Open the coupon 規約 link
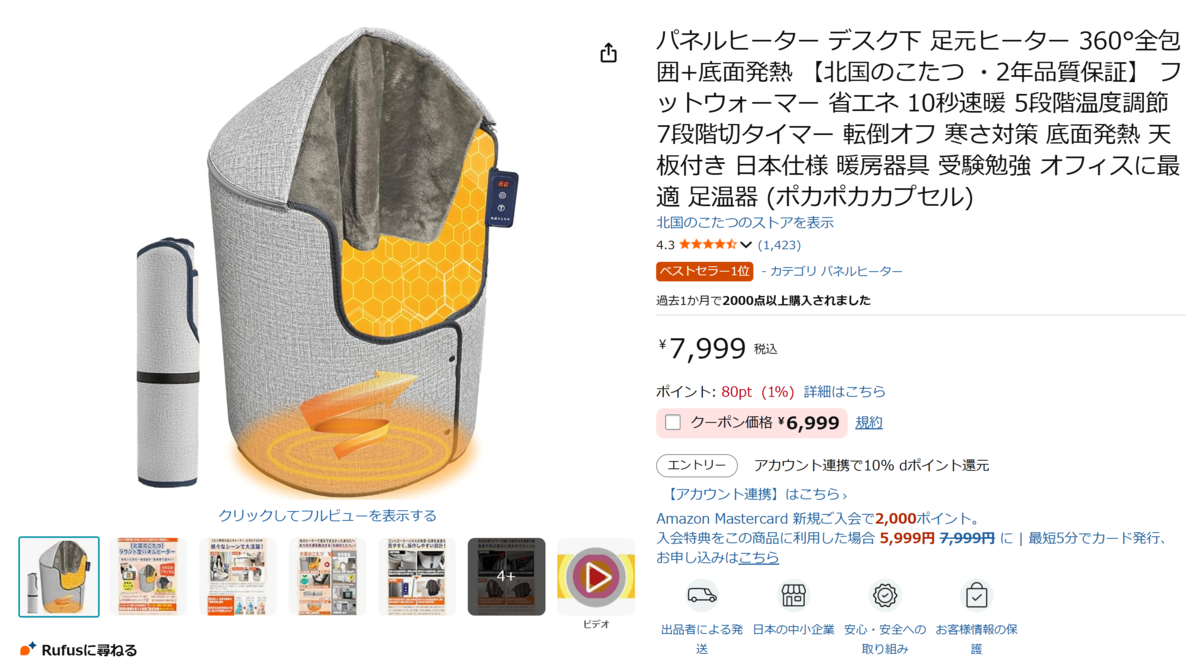Viewport: 1200px width, 666px height. click(869, 423)
